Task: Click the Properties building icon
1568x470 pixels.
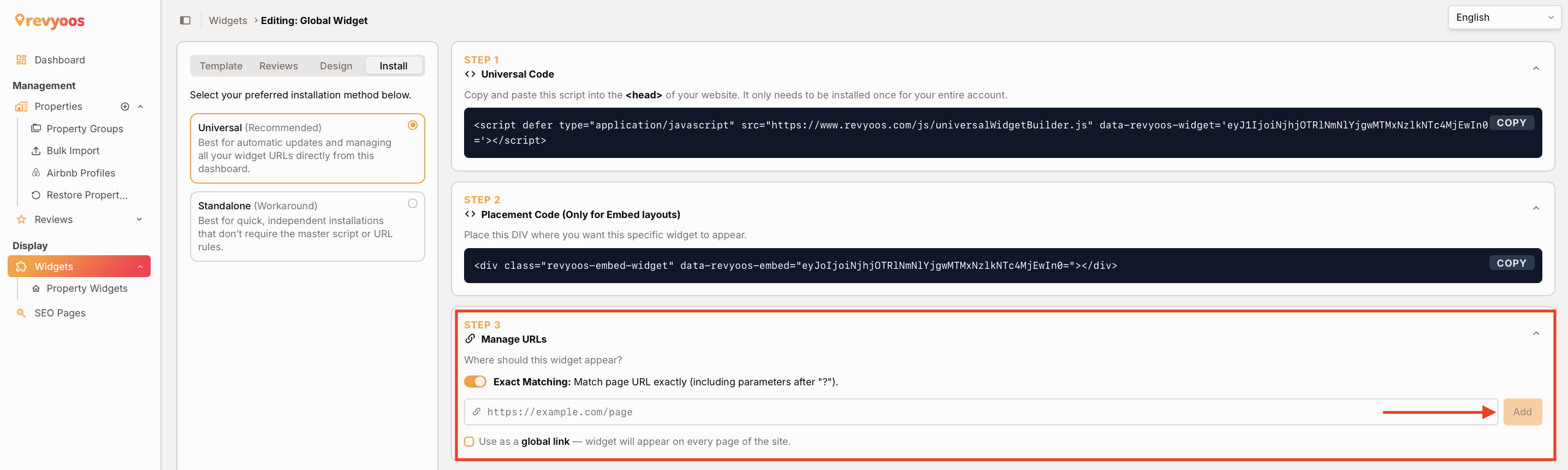Action: pyautogui.click(x=21, y=107)
